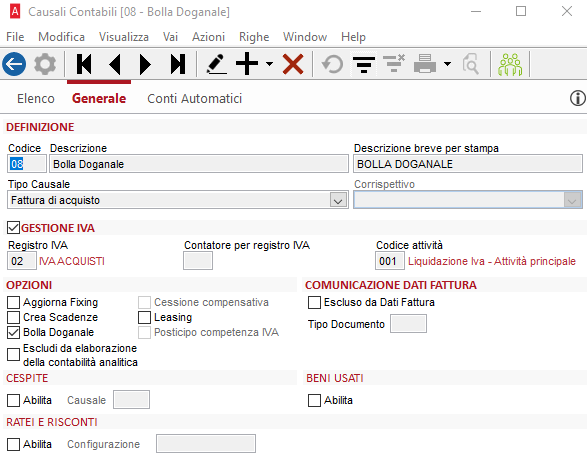The image size is (587, 458).
Task: Click the Descrizione field Bolla Doganale
Action: pos(198,164)
